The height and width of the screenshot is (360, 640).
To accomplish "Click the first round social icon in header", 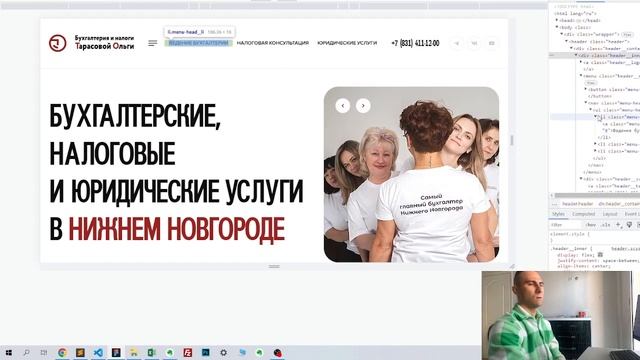I will pyautogui.click(x=457, y=43).
